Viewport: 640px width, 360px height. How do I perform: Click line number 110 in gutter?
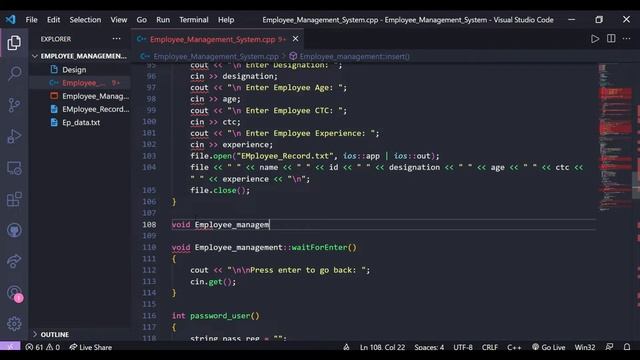coord(149,247)
